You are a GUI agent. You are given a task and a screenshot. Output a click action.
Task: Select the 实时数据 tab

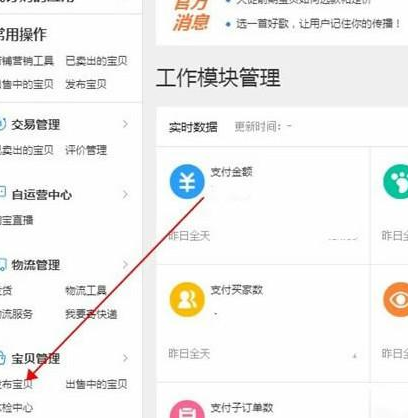point(193,127)
